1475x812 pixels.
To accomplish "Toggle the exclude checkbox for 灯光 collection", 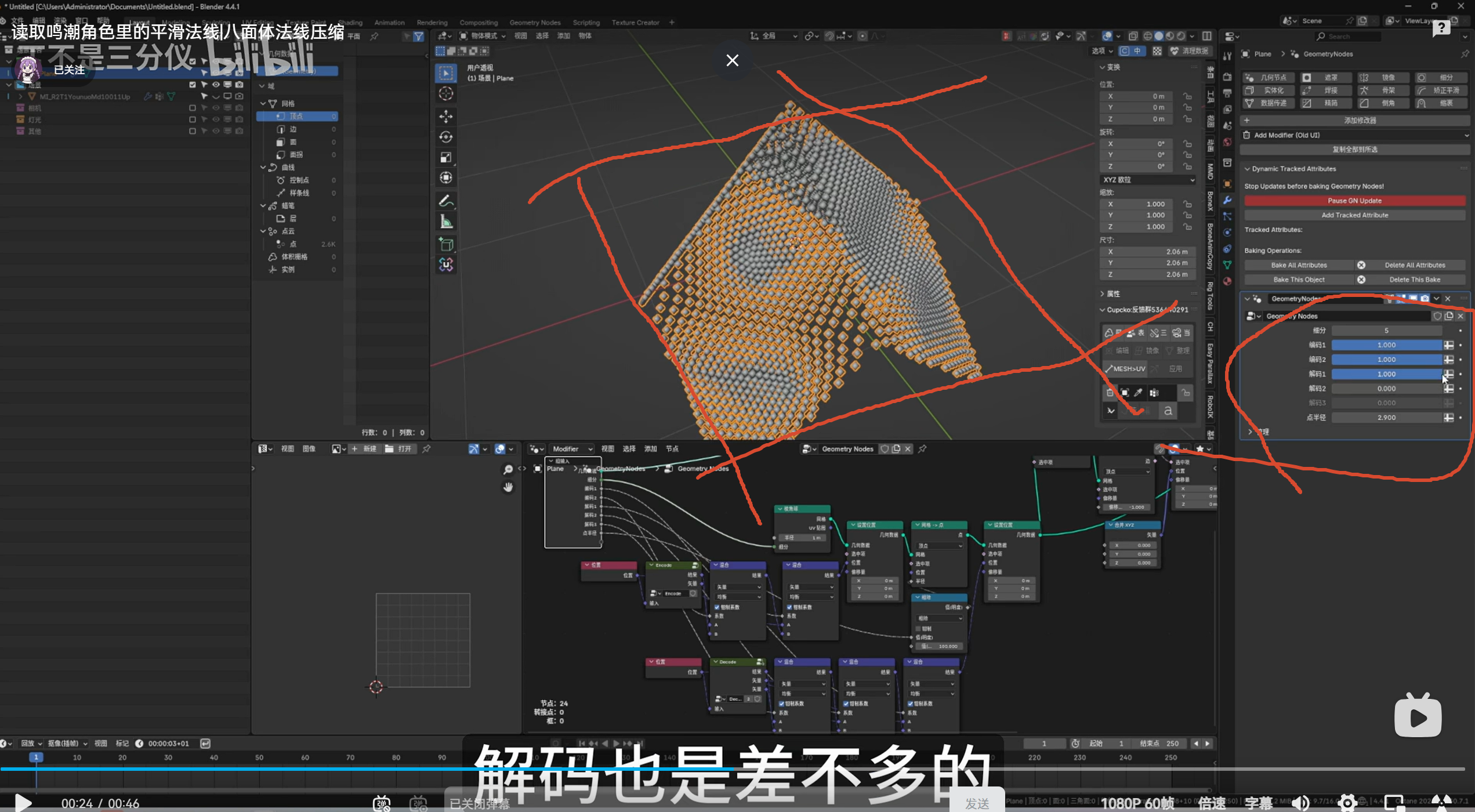I will (x=193, y=119).
